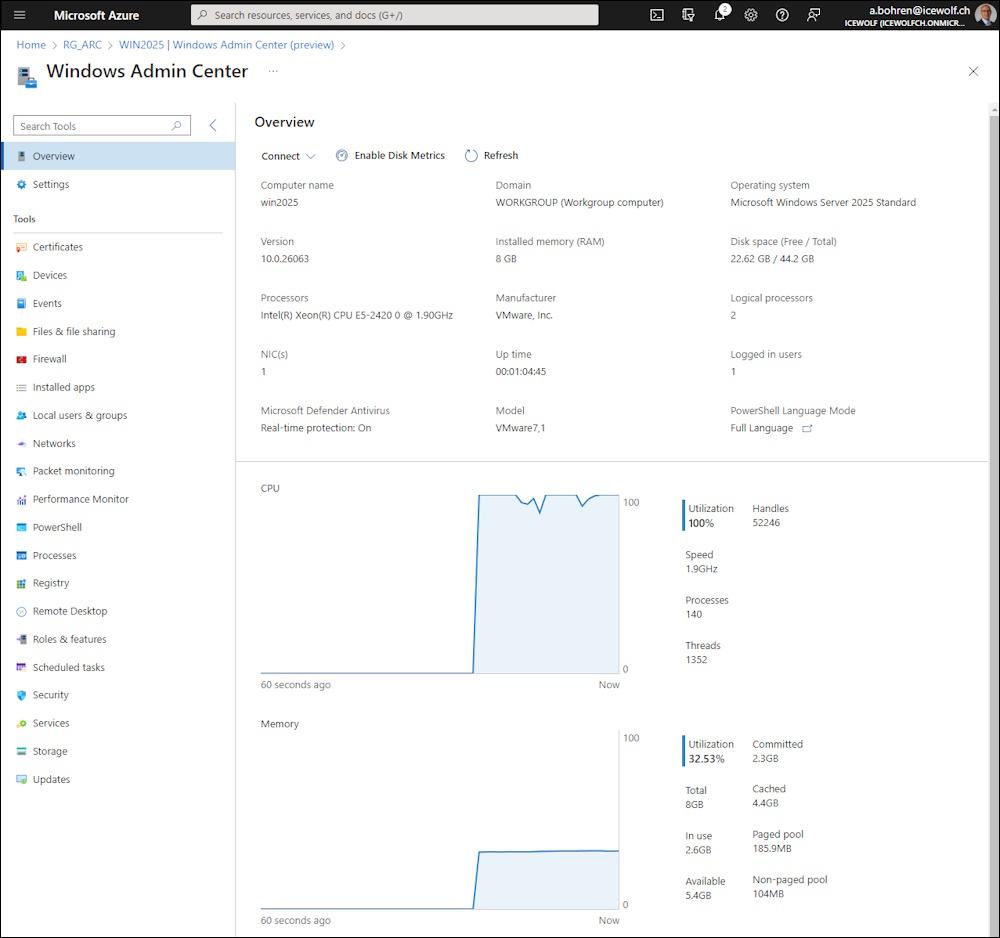Click the PowerShell tool icon
The height and width of the screenshot is (938, 1000).
(x=21, y=527)
